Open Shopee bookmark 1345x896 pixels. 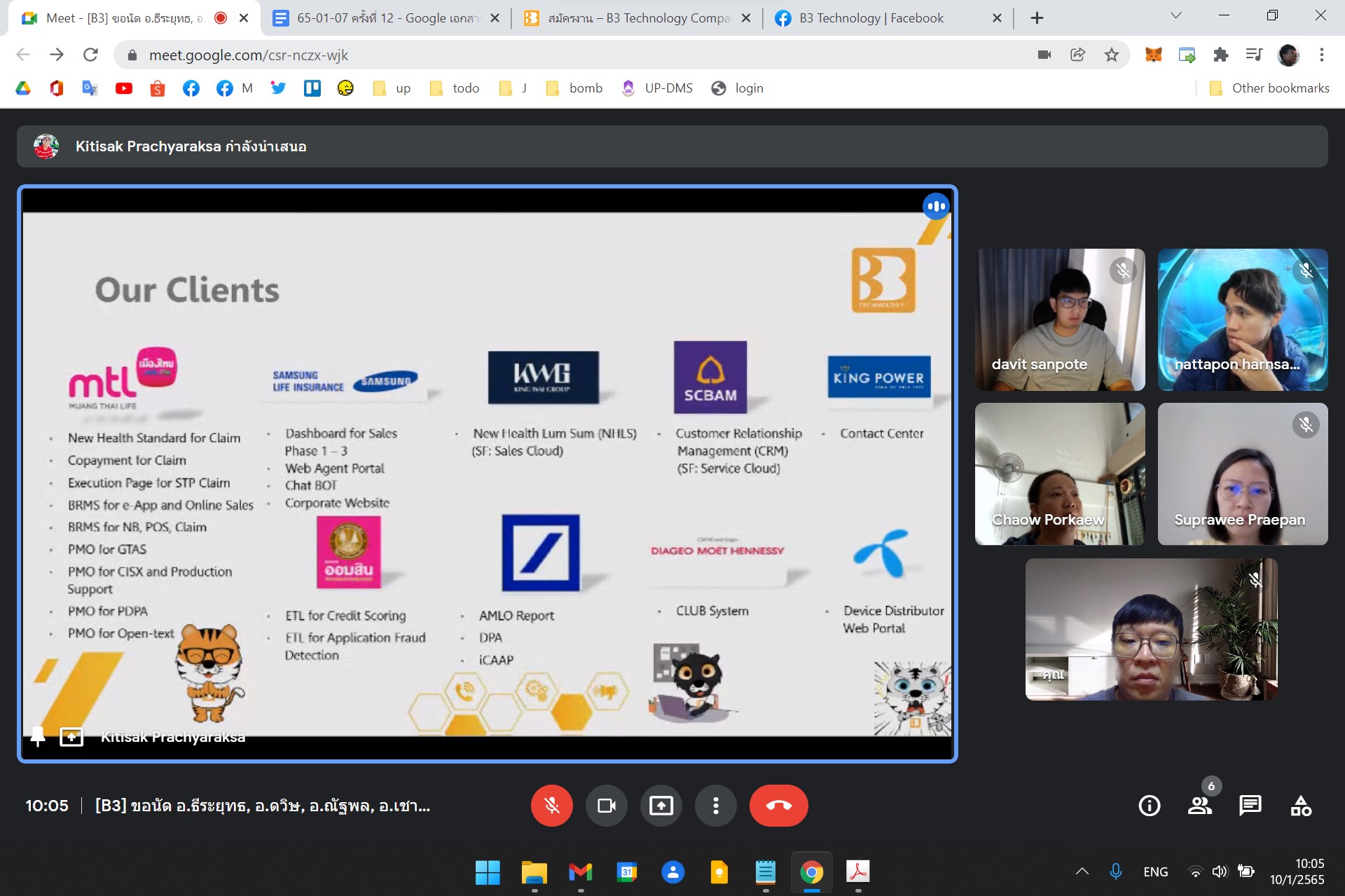158,88
